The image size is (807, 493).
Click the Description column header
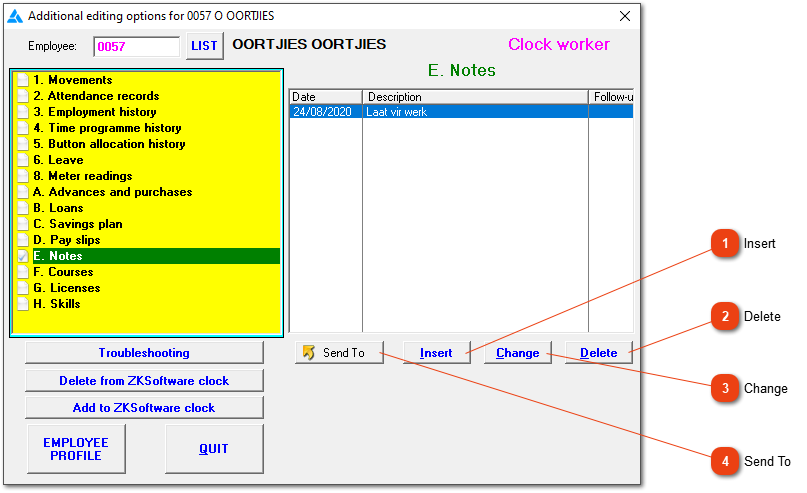tap(476, 97)
